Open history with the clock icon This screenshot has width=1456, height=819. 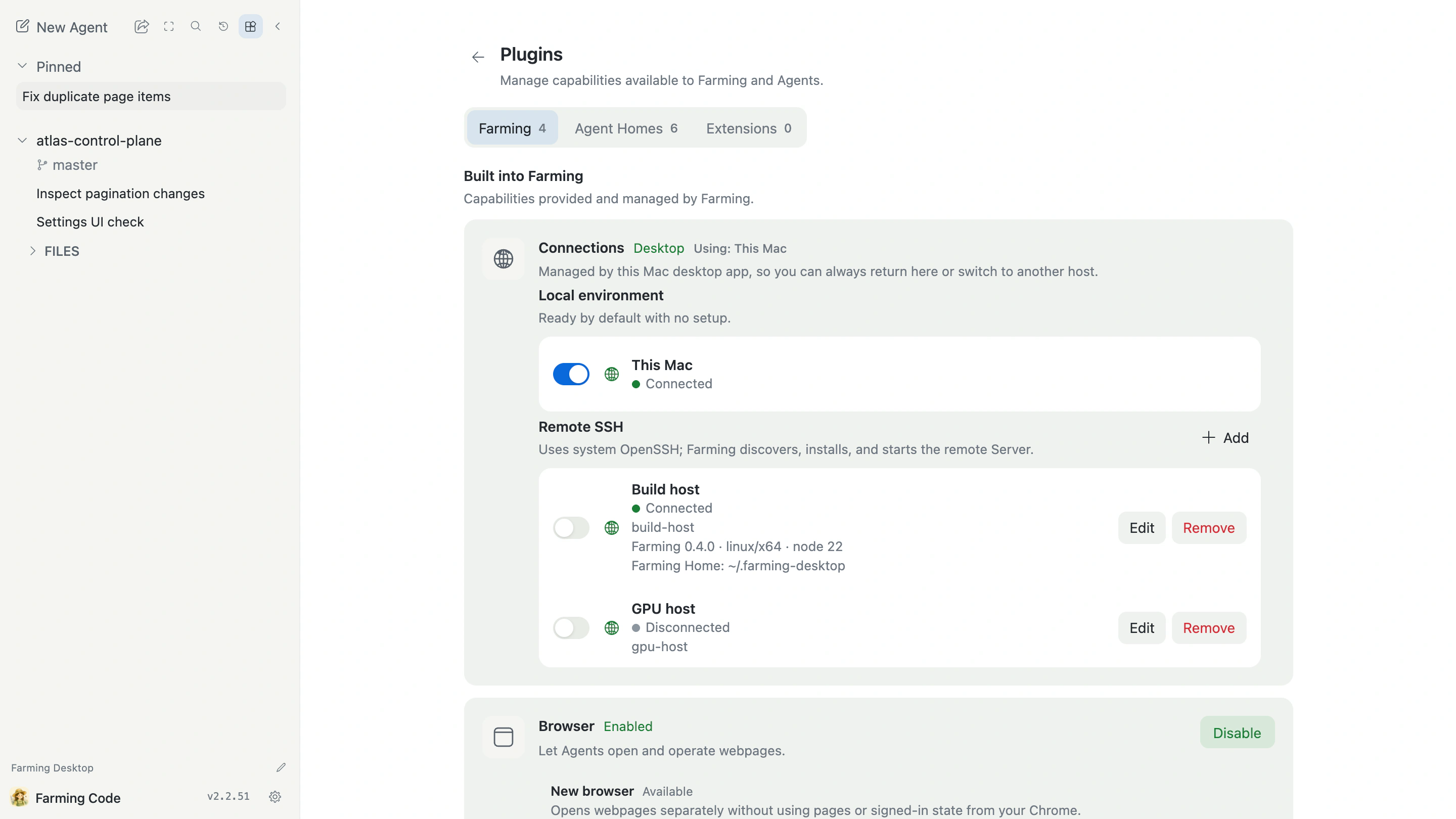tap(223, 27)
